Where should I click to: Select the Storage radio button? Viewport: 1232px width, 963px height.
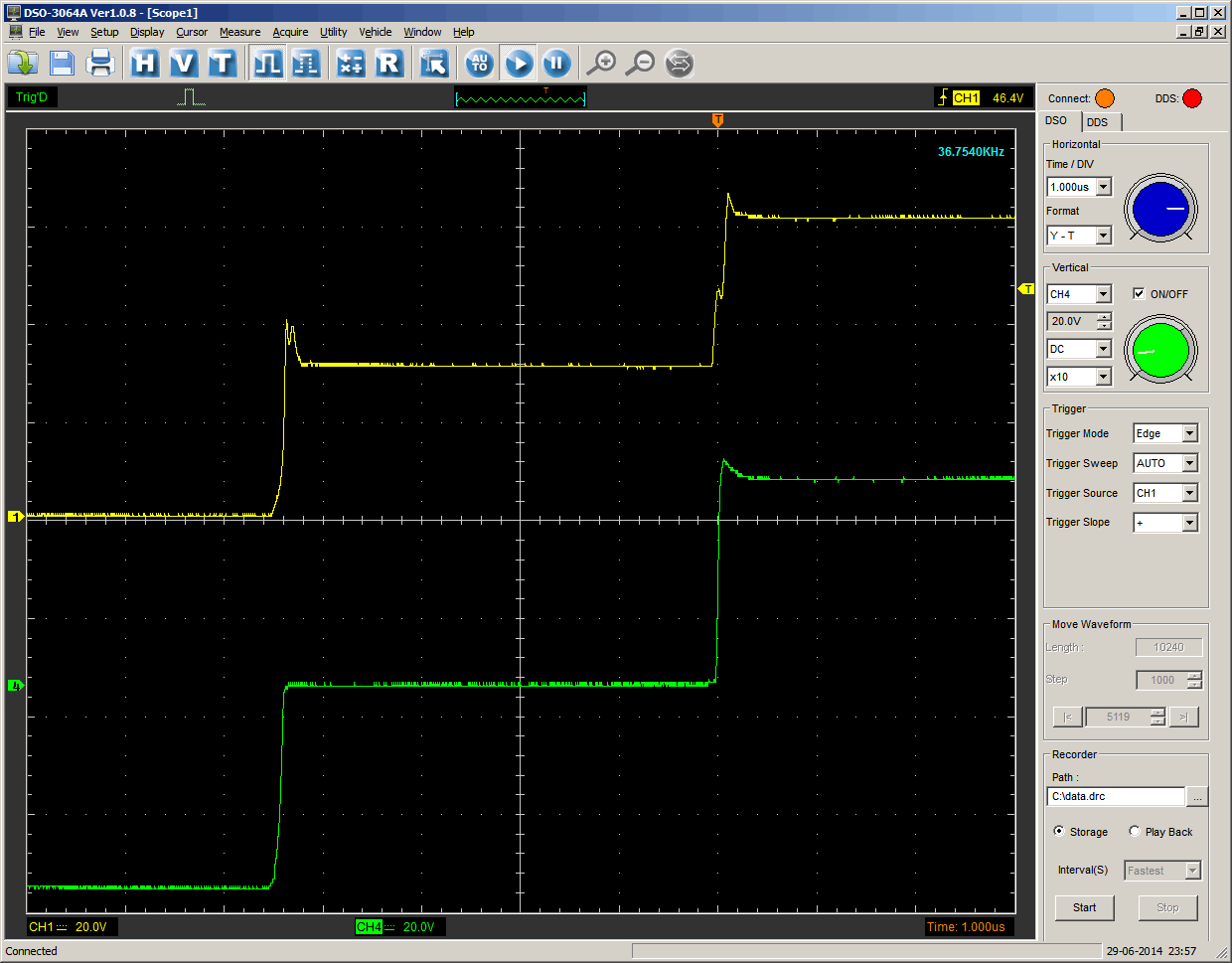point(1059,831)
